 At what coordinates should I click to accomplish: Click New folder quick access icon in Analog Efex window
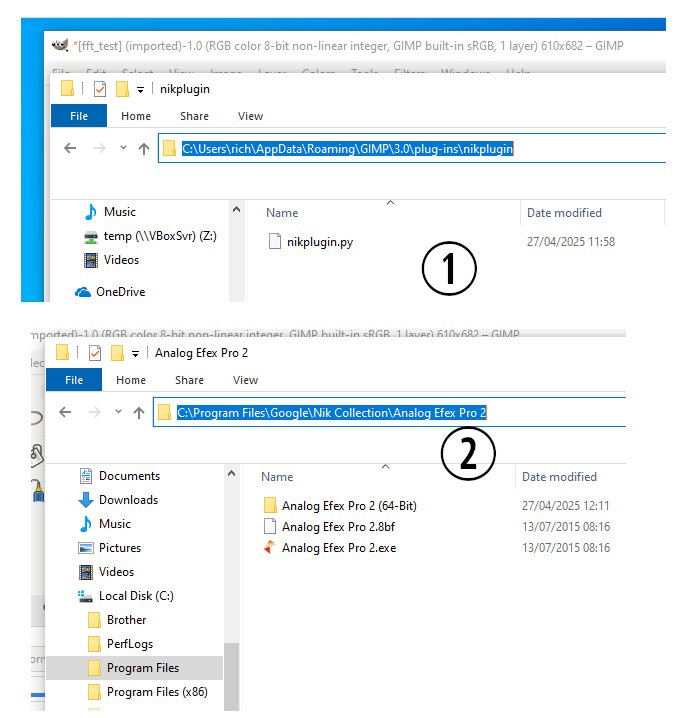coord(117,353)
